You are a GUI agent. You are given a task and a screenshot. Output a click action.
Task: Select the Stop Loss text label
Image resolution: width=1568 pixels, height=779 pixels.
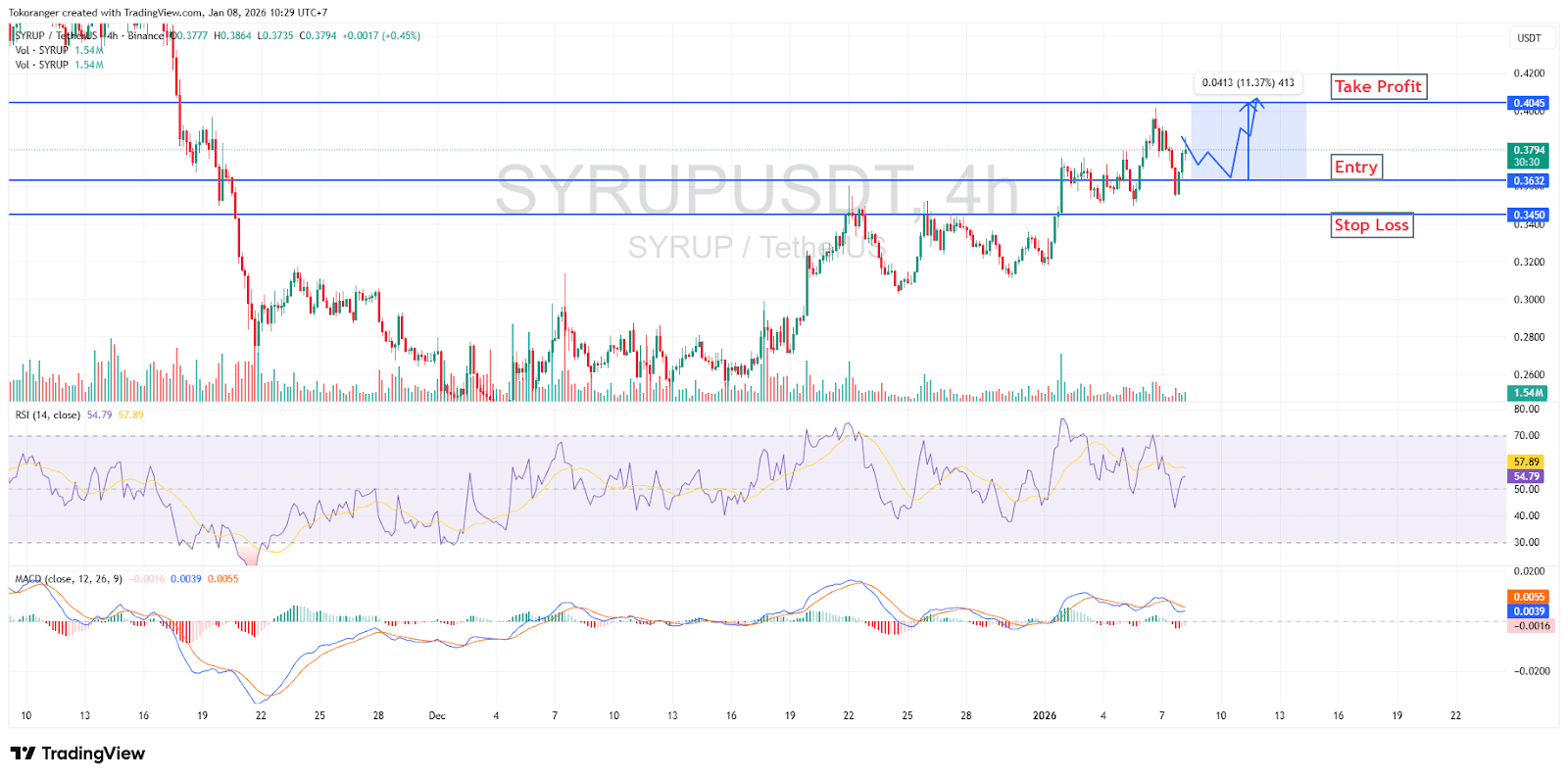coord(1371,225)
